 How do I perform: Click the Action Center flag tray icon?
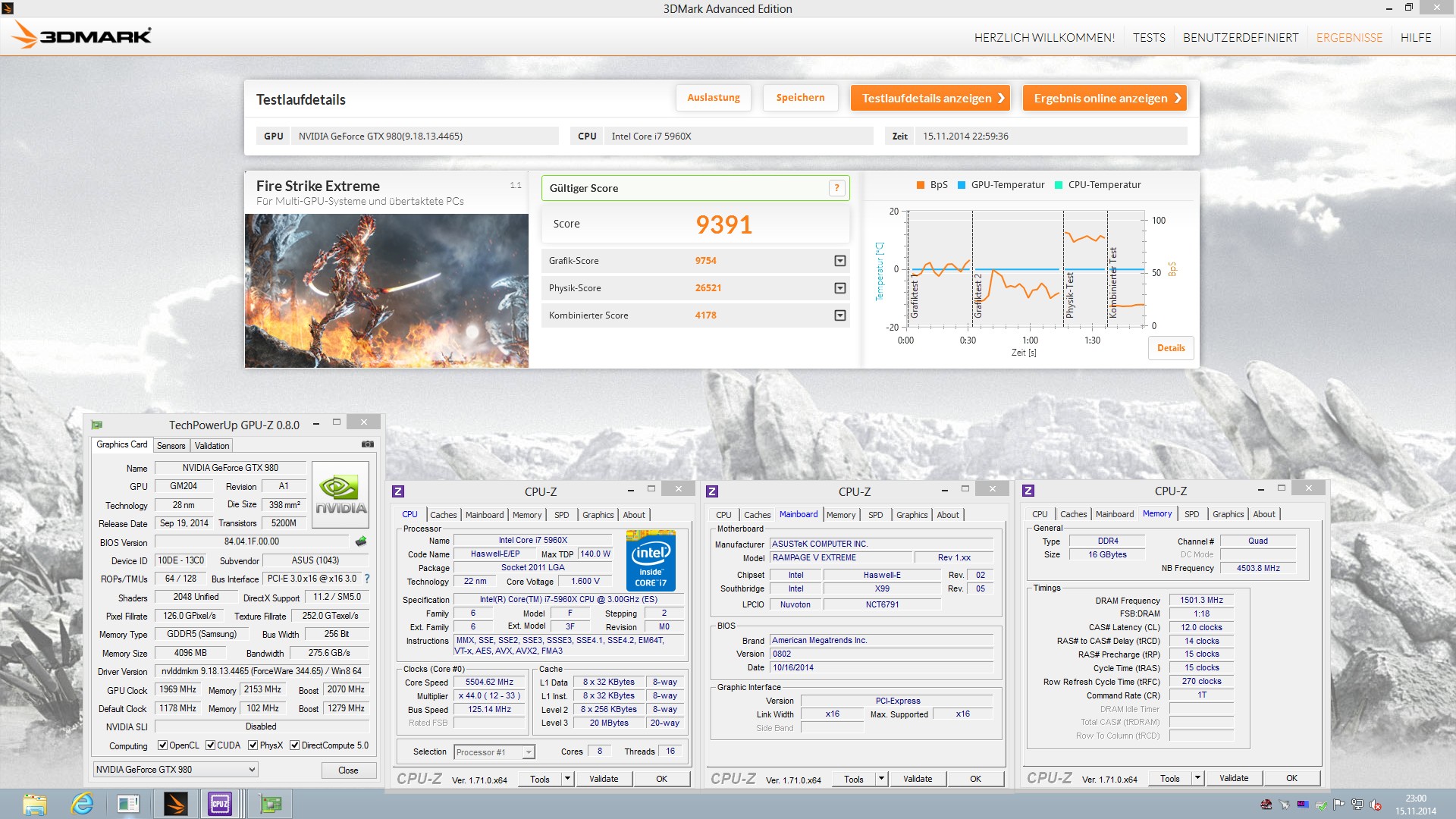(x=1339, y=805)
